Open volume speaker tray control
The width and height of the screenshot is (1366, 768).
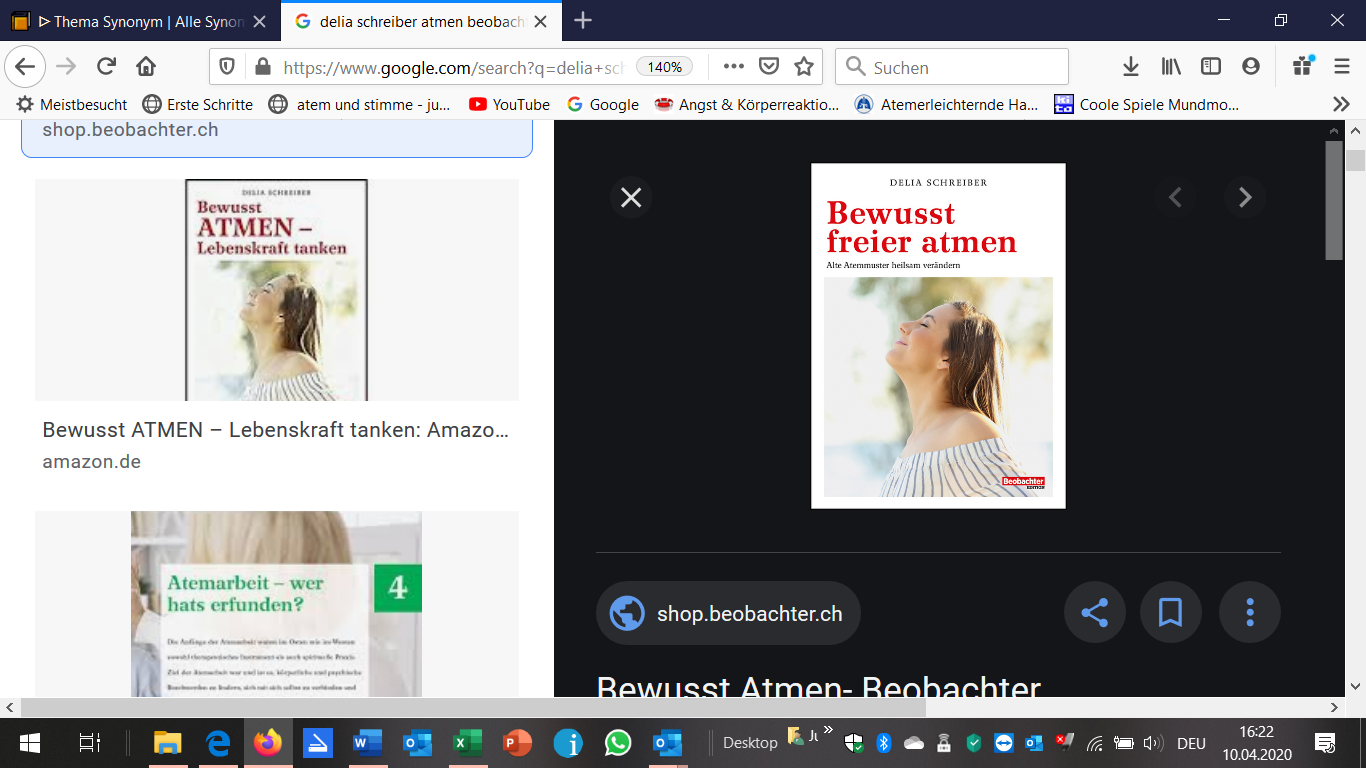1152,743
